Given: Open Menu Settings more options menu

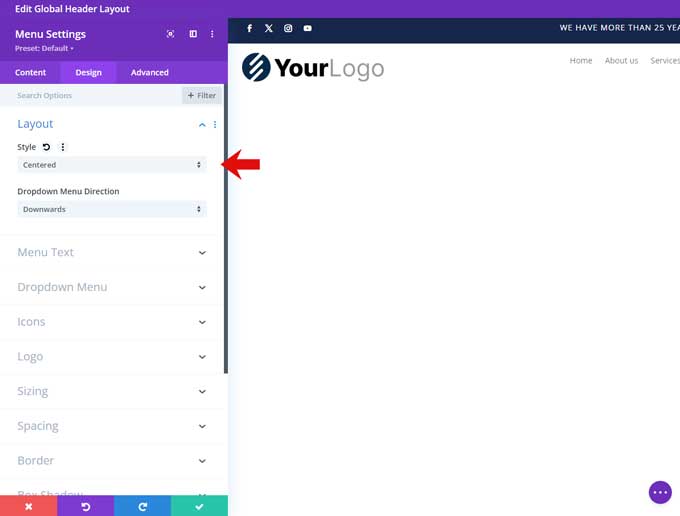Looking at the screenshot, I should coord(212,34).
